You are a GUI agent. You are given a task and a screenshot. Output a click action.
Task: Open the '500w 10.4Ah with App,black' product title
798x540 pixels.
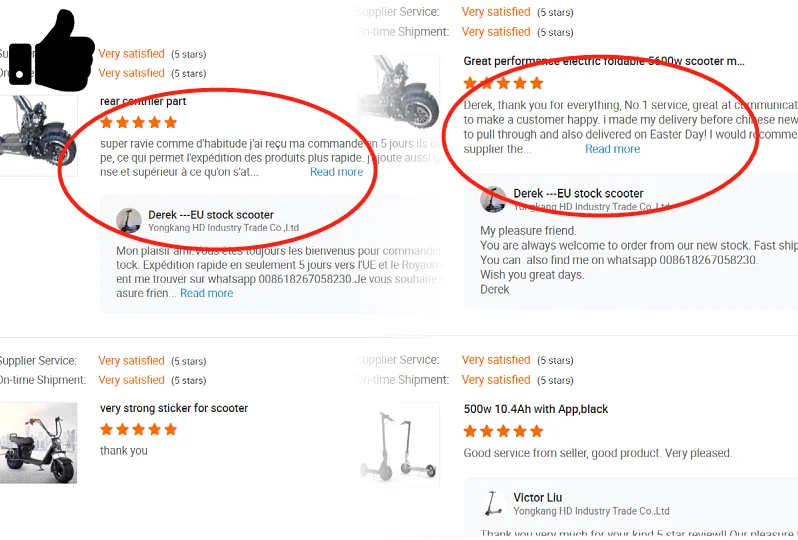coord(536,409)
